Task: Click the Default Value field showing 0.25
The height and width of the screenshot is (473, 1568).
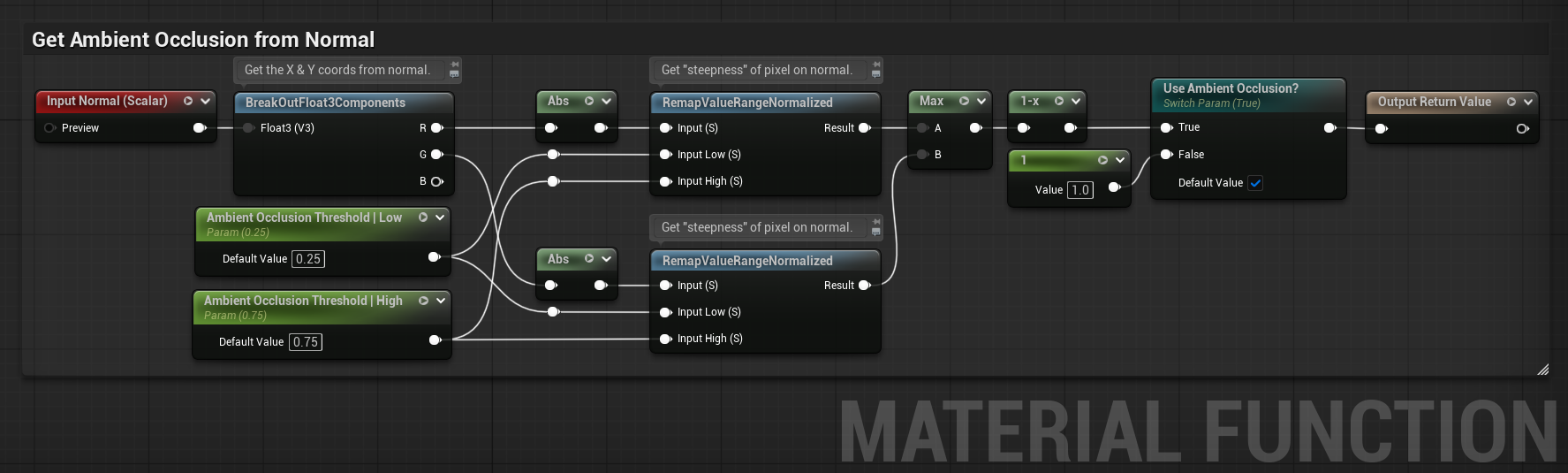Action: coord(308,259)
